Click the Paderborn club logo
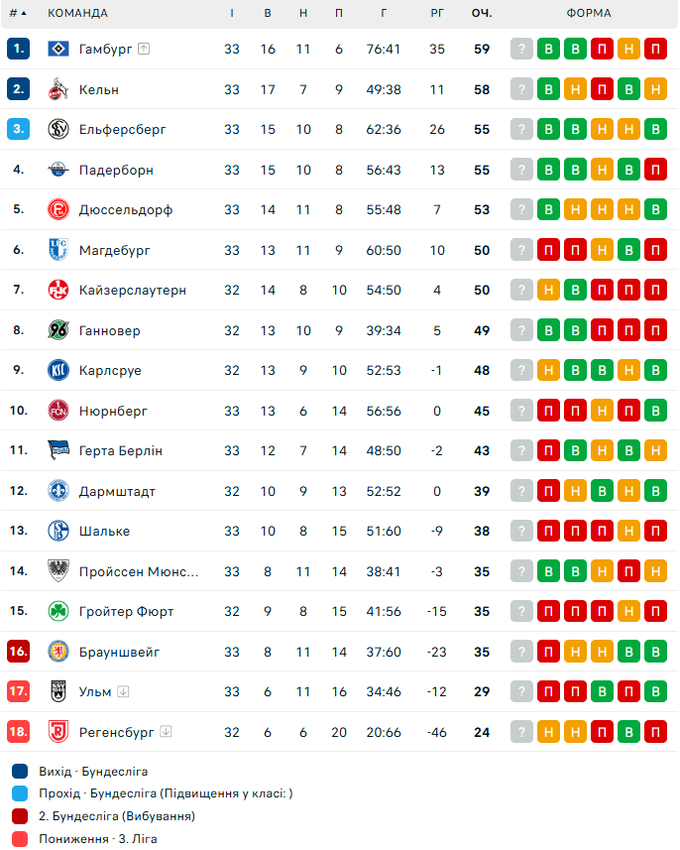The width and height of the screenshot is (680, 850). click(x=58, y=170)
